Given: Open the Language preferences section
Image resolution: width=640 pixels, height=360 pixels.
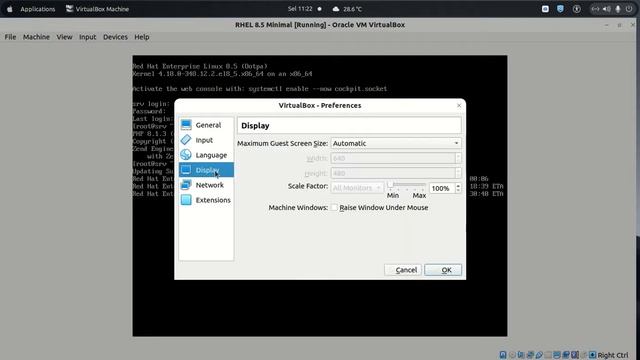Looking at the screenshot, I should coord(206,155).
